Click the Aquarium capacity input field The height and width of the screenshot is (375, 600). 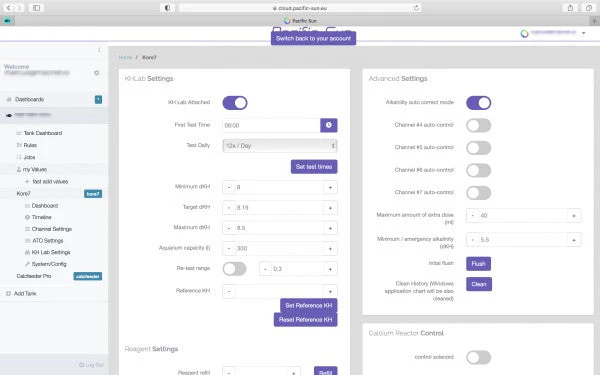pos(280,248)
